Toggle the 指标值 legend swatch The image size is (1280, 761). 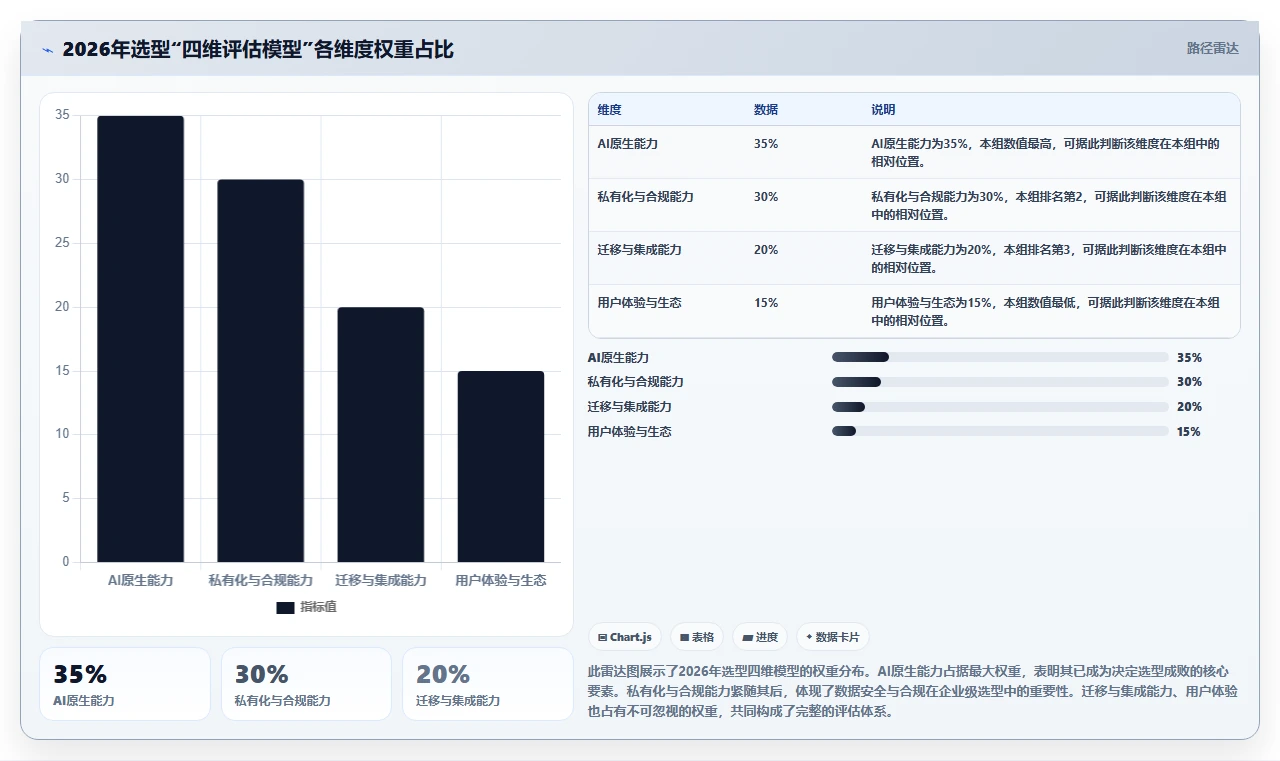[x=285, y=607]
